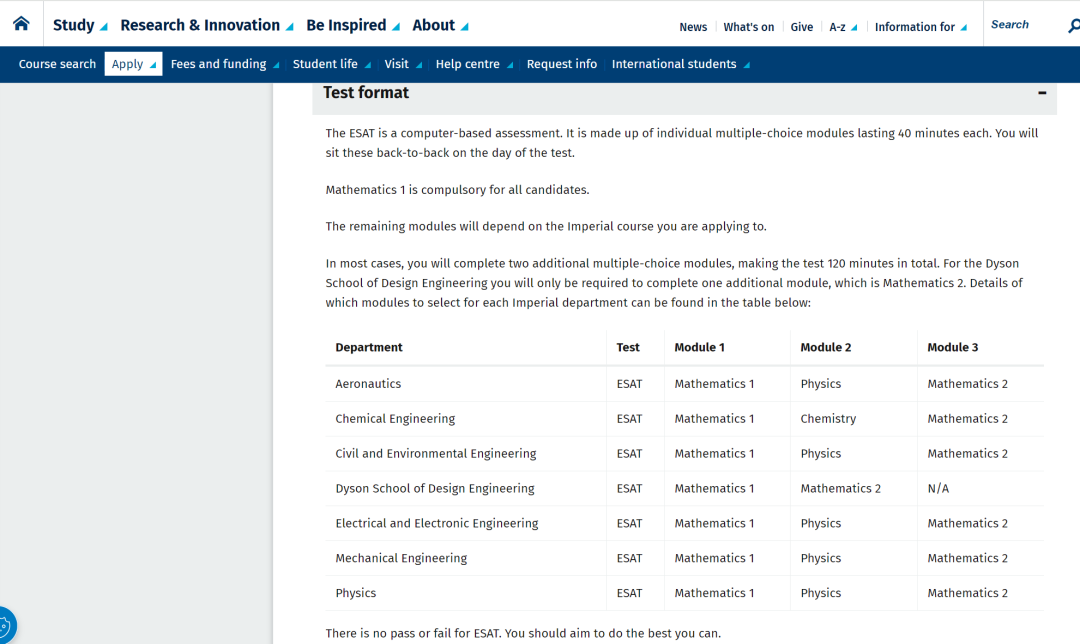
Task: Click the Mechanical Engineering row label
Action: point(401,558)
